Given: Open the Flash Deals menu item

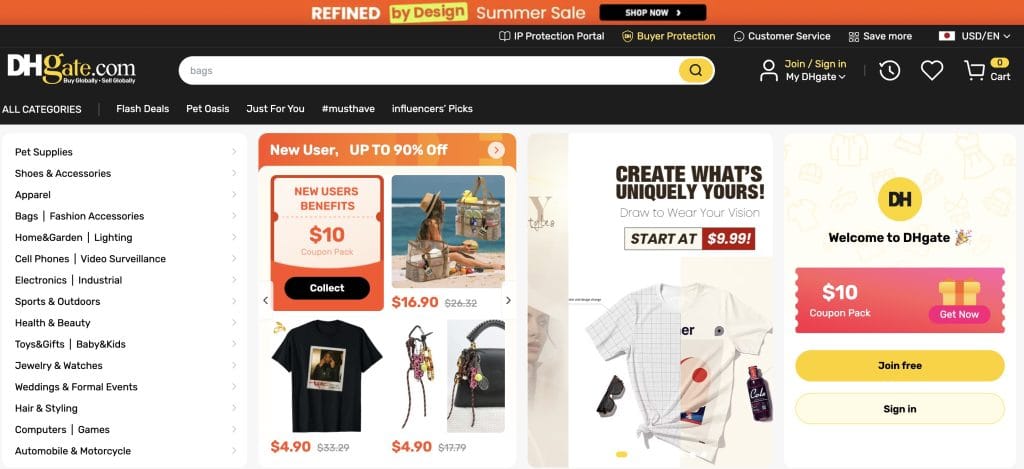Looking at the screenshot, I should click(x=142, y=109).
